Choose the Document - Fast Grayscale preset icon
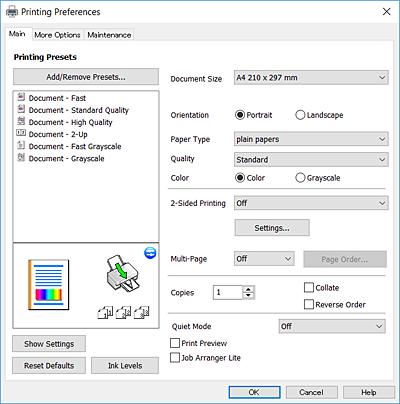This screenshot has height=404, width=400. click(21, 146)
